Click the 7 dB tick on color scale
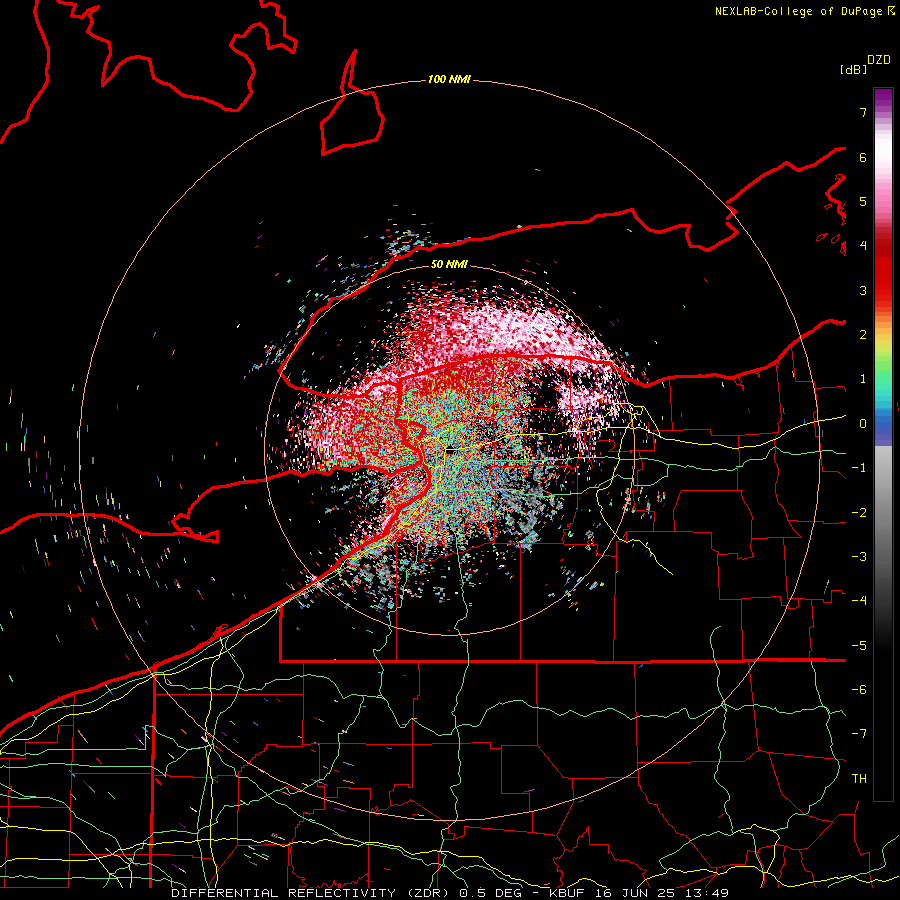The width and height of the screenshot is (900, 900). (x=863, y=112)
